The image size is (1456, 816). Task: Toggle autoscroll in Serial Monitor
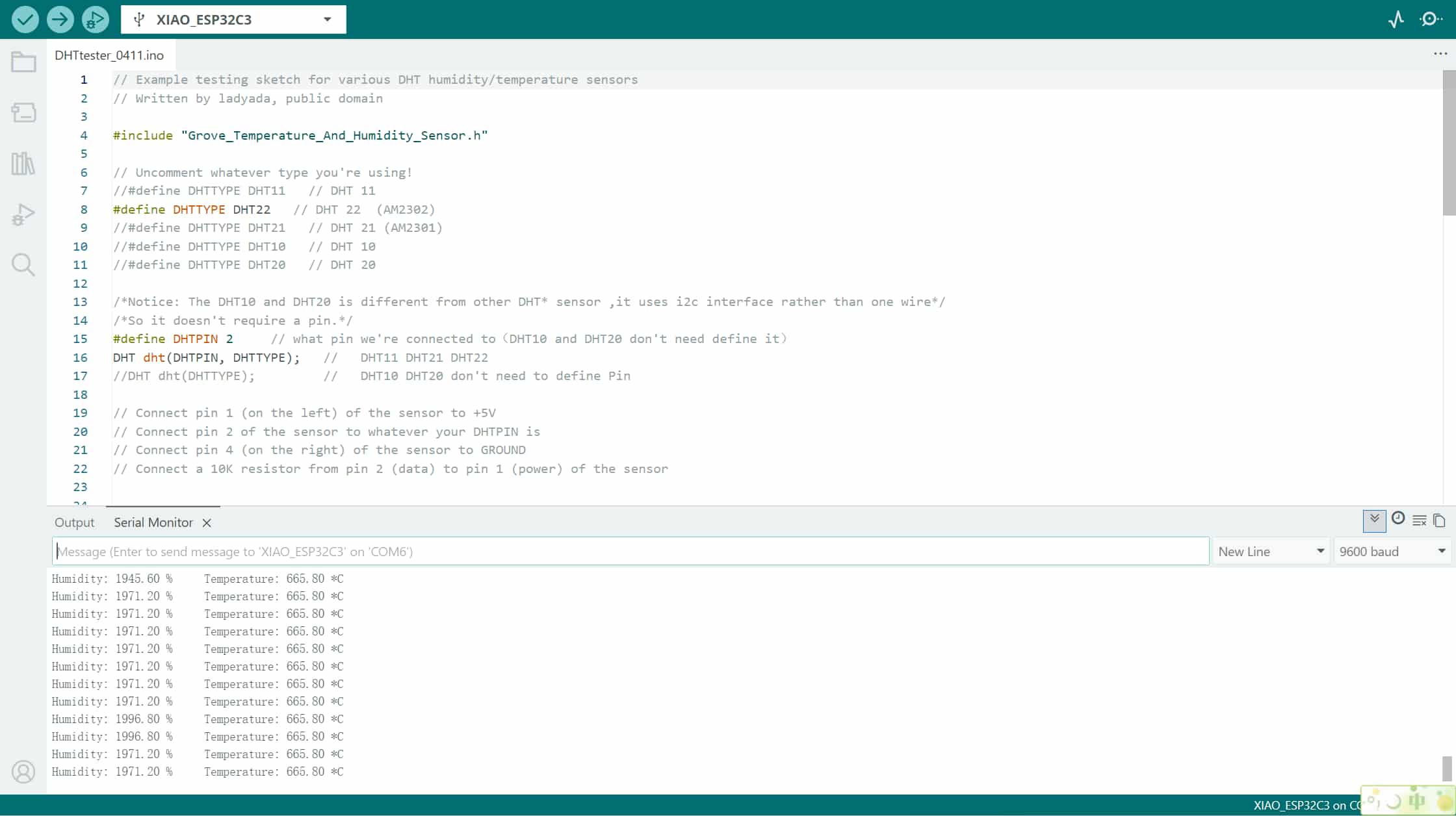coord(1374,520)
